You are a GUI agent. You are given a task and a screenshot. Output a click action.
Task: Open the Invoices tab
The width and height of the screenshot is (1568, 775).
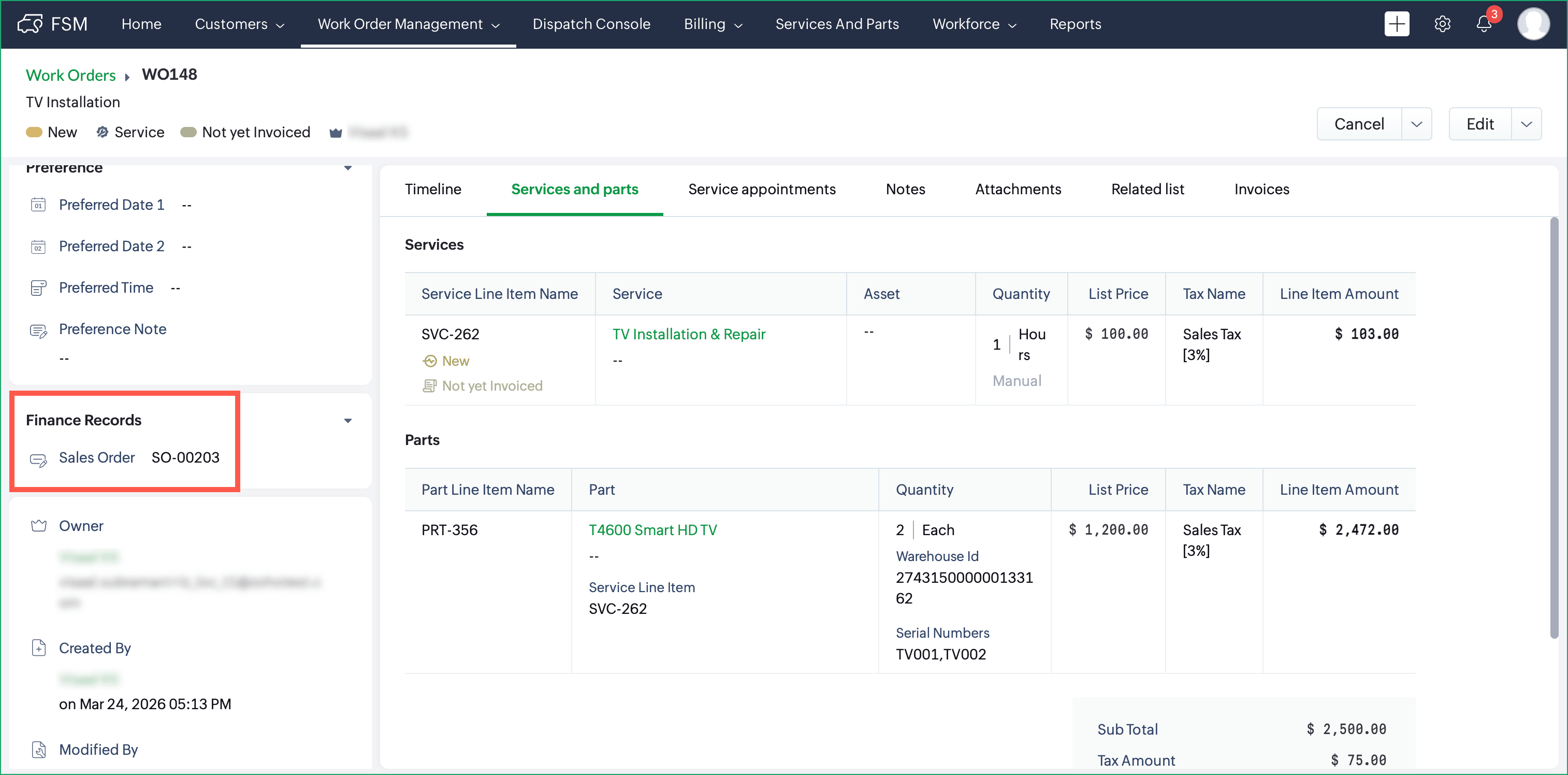coord(1261,189)
